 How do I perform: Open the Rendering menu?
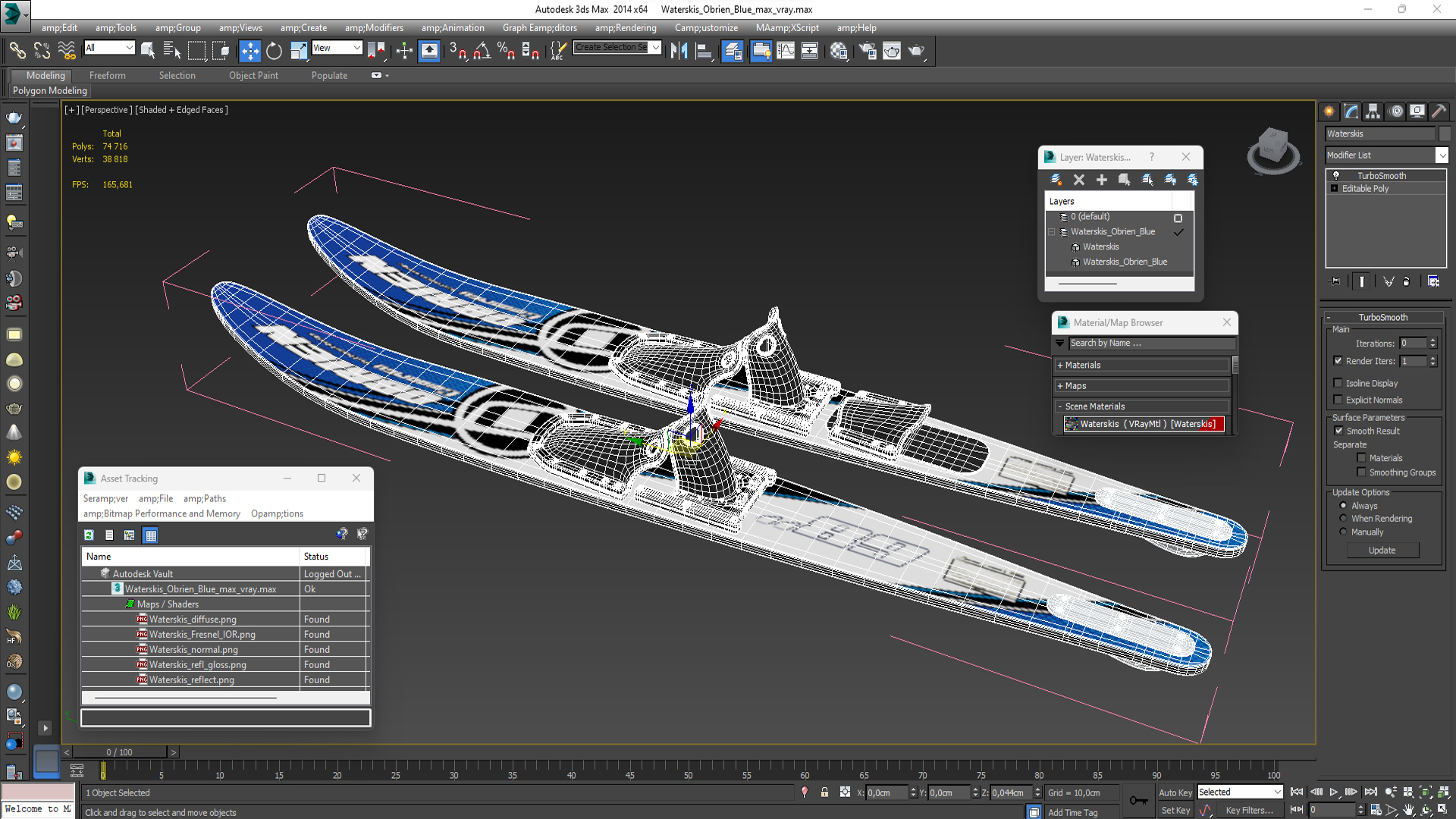tap(626, 28)
